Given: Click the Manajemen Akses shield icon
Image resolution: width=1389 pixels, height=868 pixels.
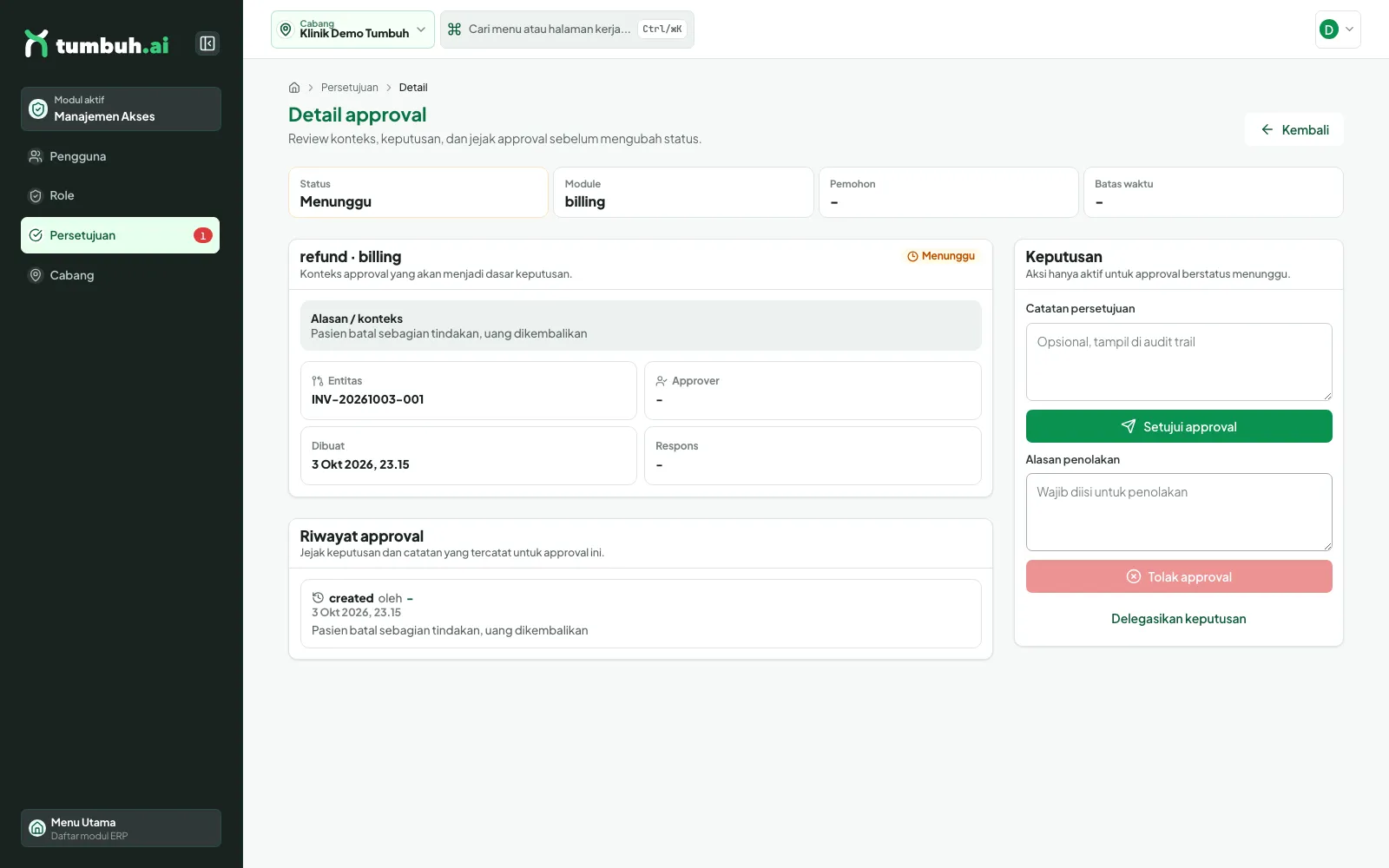Looking at the screenshot, I should [x=38, y=108].
